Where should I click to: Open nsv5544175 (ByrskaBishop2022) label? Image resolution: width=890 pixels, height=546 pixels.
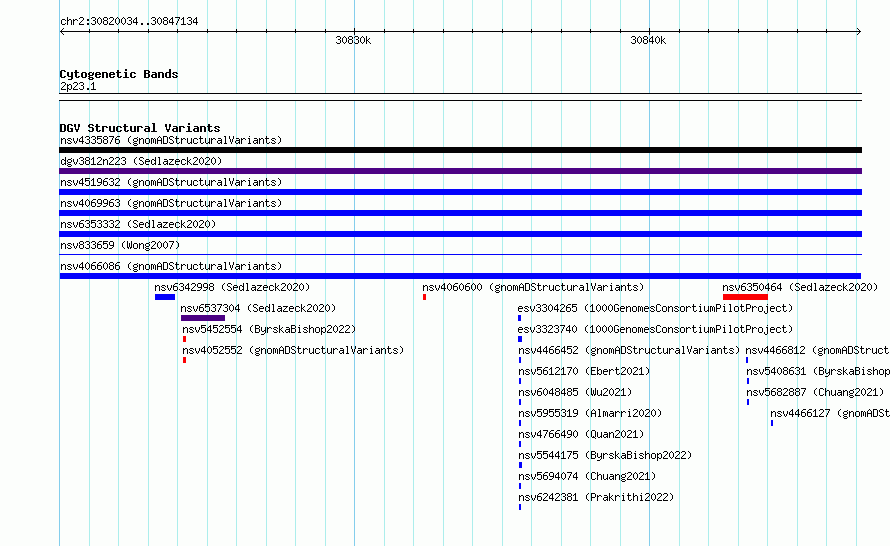pyautogui.click(x=605, y=455)
